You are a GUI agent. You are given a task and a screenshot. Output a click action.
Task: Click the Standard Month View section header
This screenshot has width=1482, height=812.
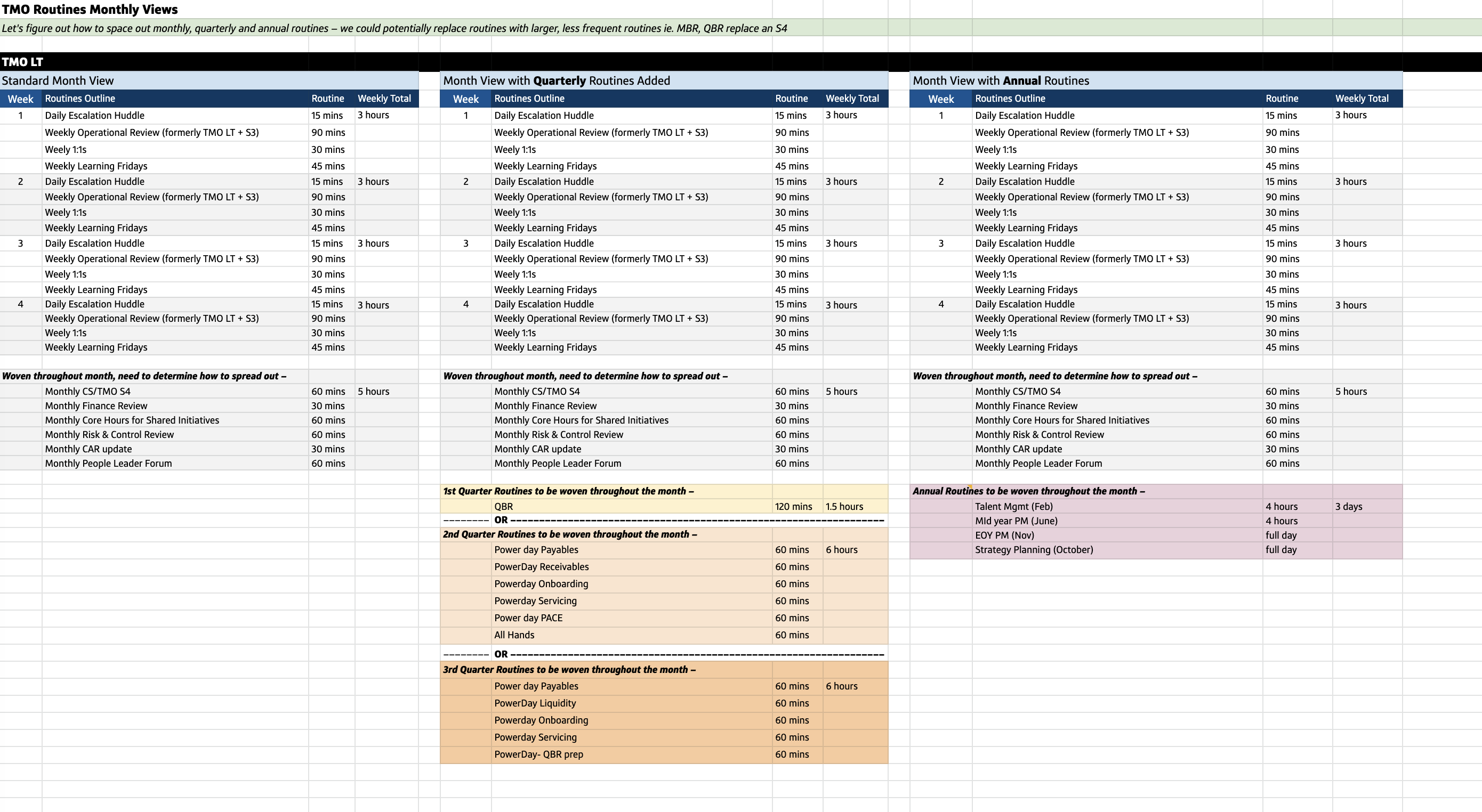[58, 80]
